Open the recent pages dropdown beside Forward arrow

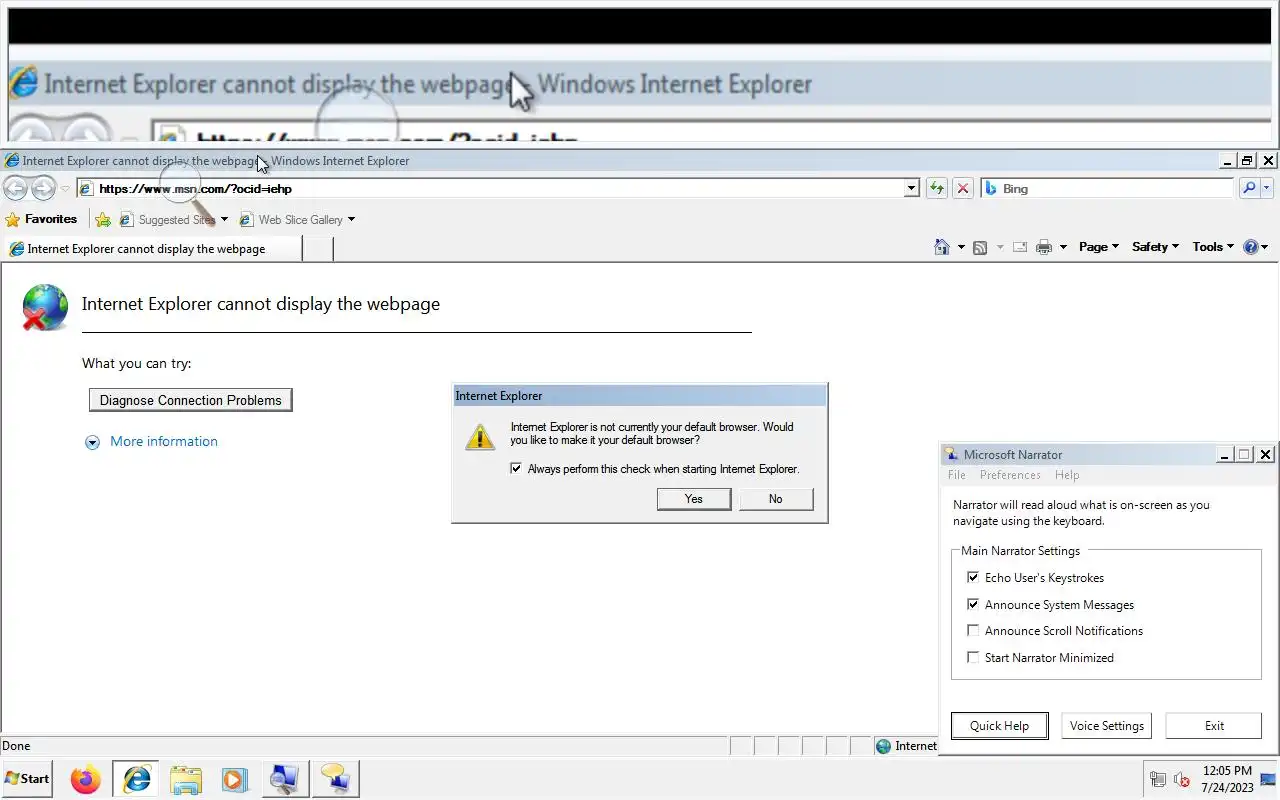coord(65,188)
